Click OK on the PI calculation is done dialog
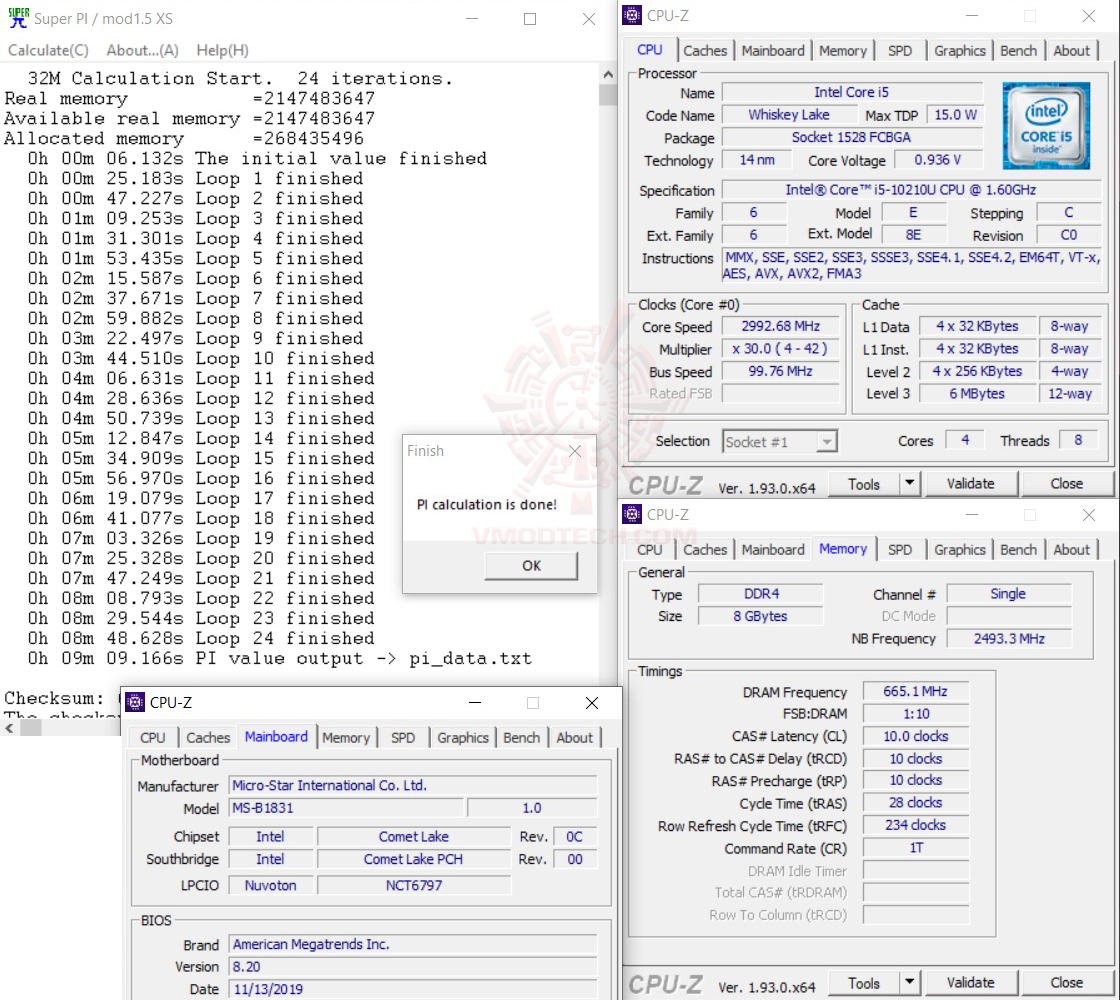The height and width of the screenshot is (1000, 1120). click(531, 565)
